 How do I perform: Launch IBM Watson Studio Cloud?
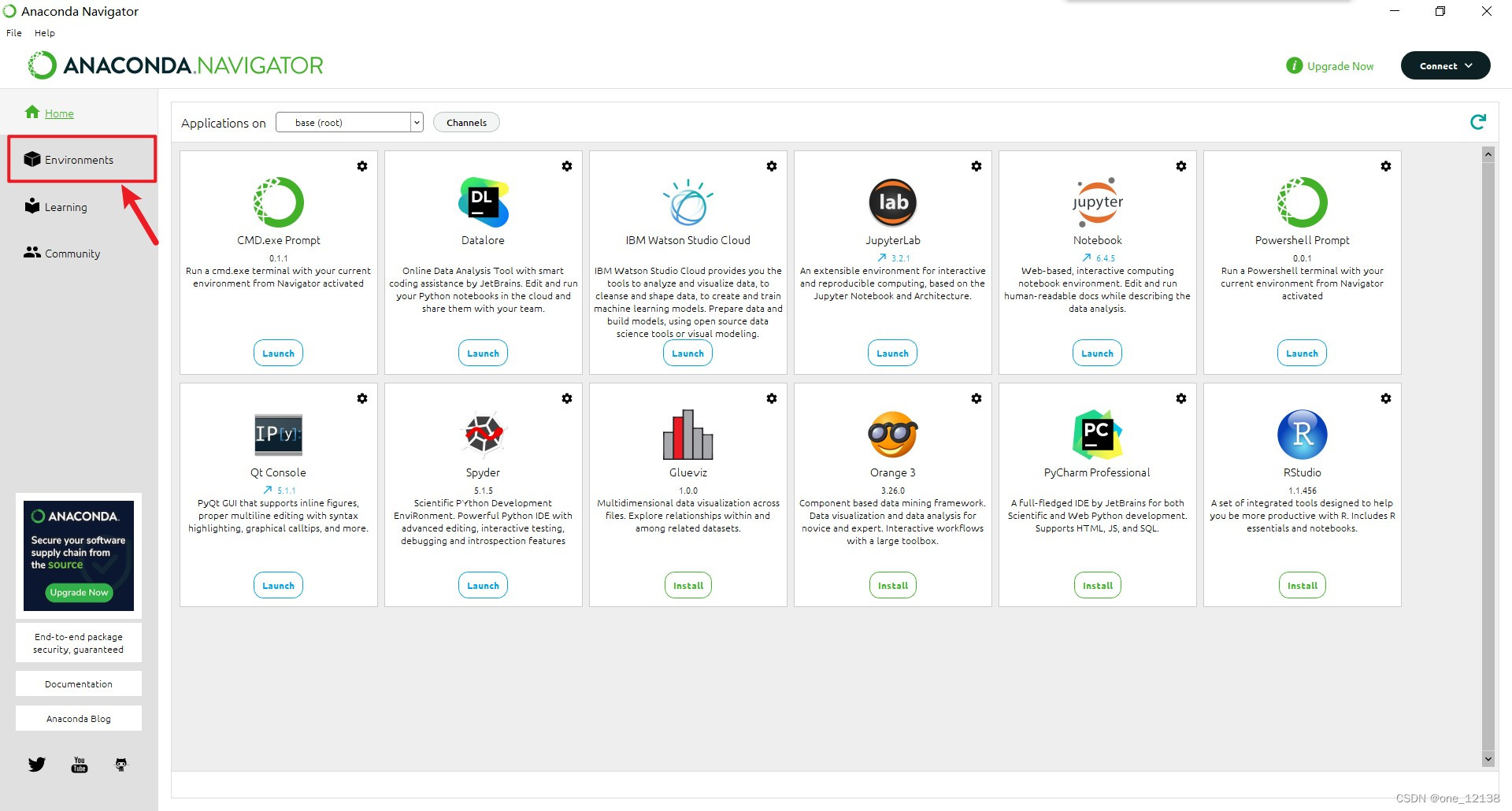click(687, 353)
